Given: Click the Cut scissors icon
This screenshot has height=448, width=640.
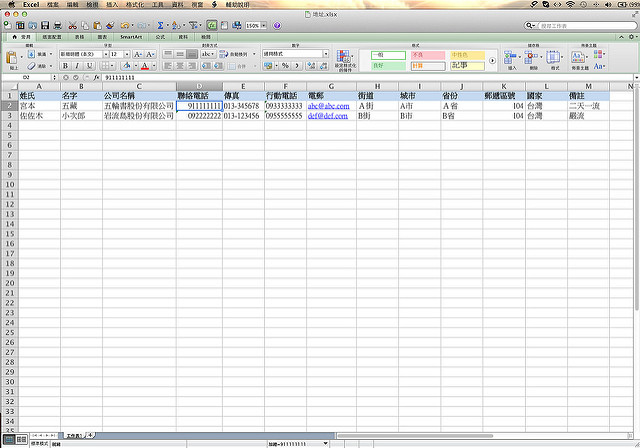Looking at the screenshot, I should point(73,25).
